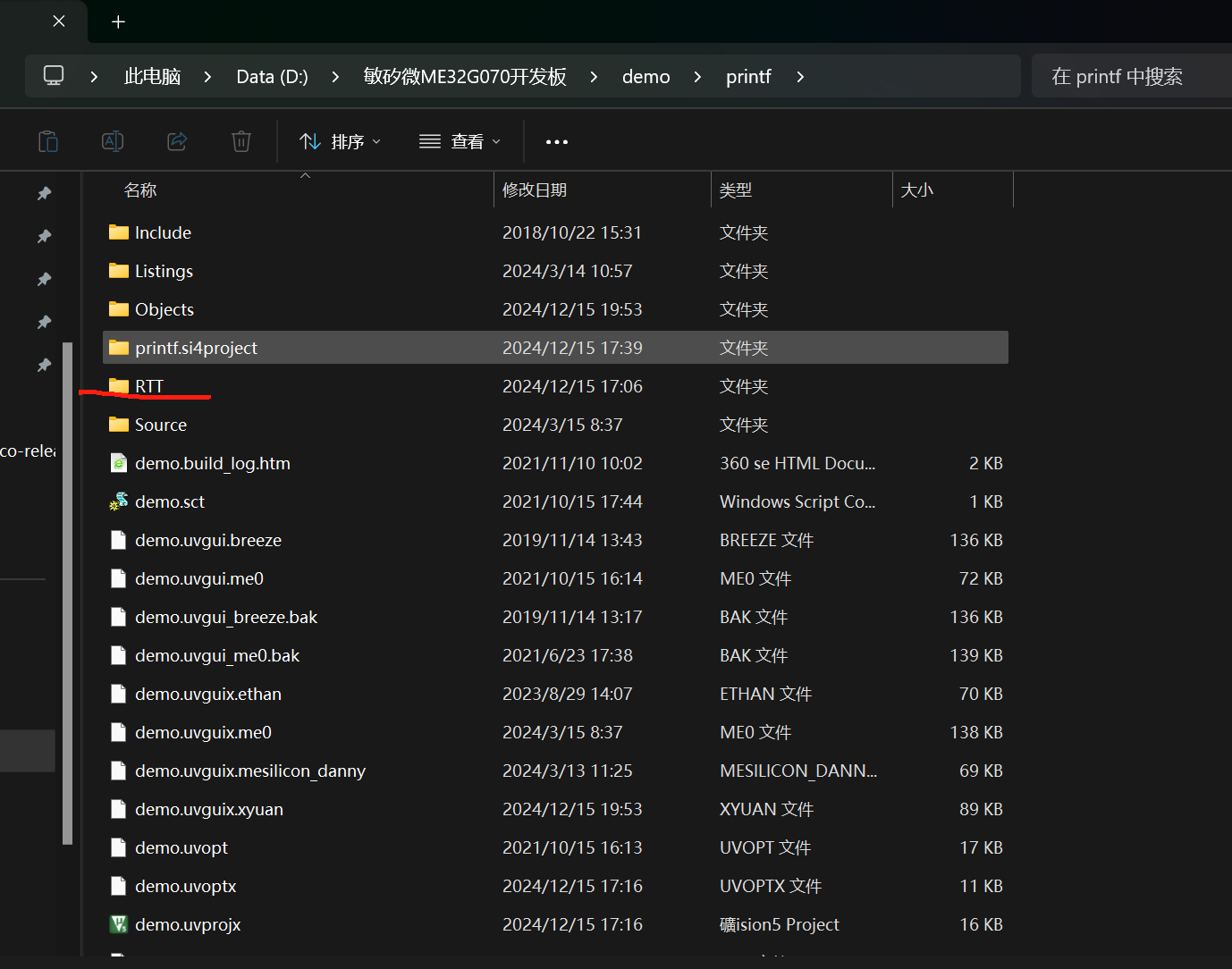Click the demo.uvgui.breeze file icon

pyautogui.click(x=118, y=540)
